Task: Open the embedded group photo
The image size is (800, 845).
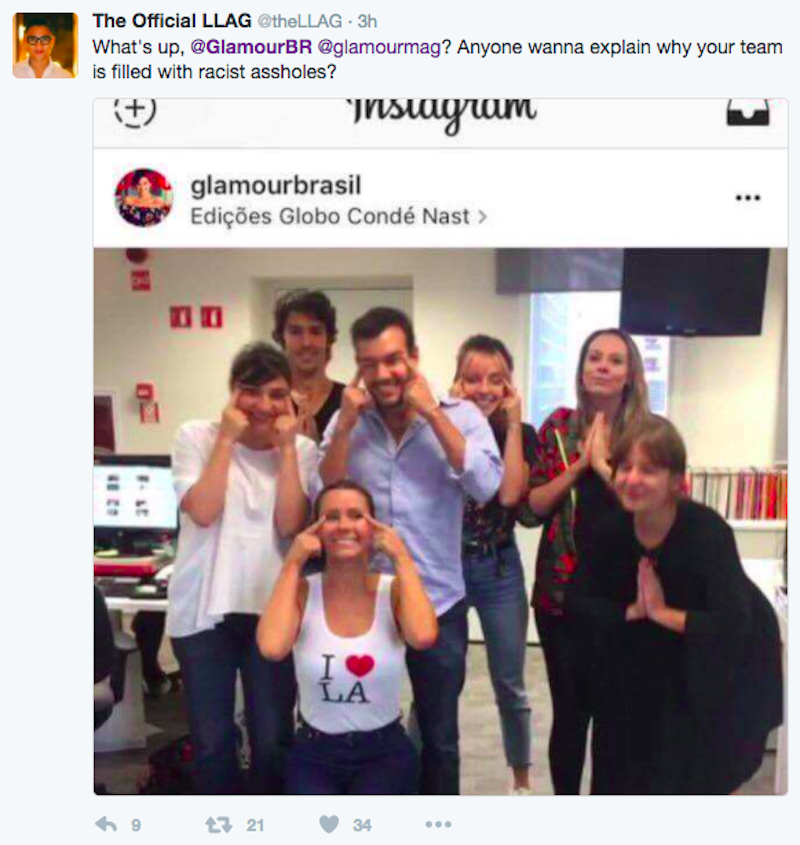Action: (440, 521)
